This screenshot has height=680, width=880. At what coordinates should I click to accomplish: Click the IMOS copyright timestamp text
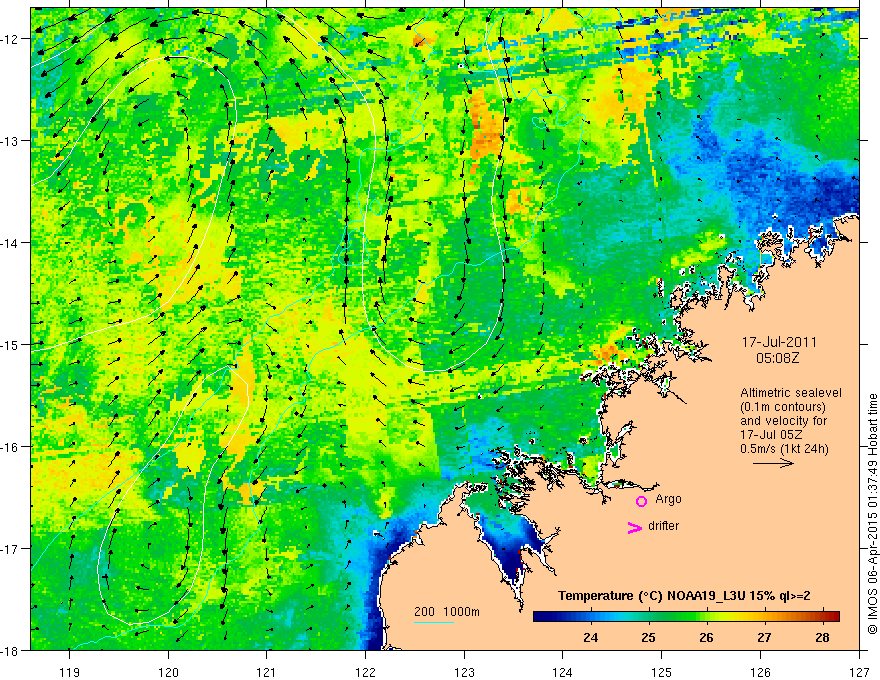pos(873,514)
